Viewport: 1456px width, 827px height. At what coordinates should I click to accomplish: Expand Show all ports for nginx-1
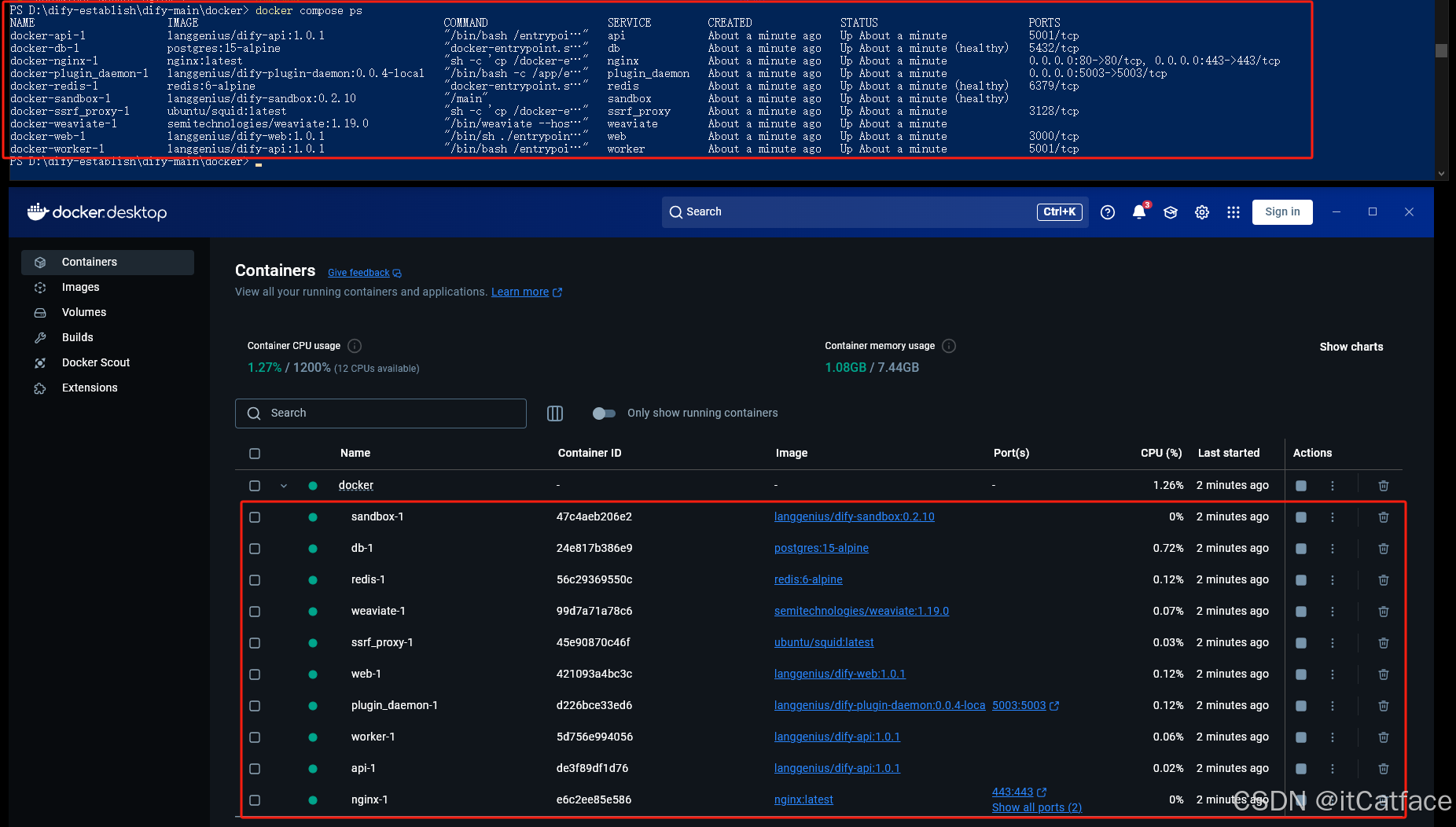(1036, 807)
